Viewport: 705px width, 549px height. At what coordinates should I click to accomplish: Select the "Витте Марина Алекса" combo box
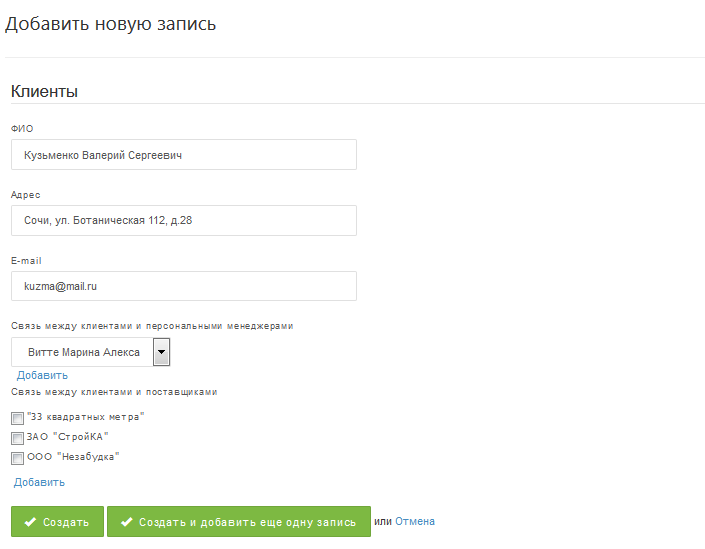pyautogui.click(x=82, y=352)
